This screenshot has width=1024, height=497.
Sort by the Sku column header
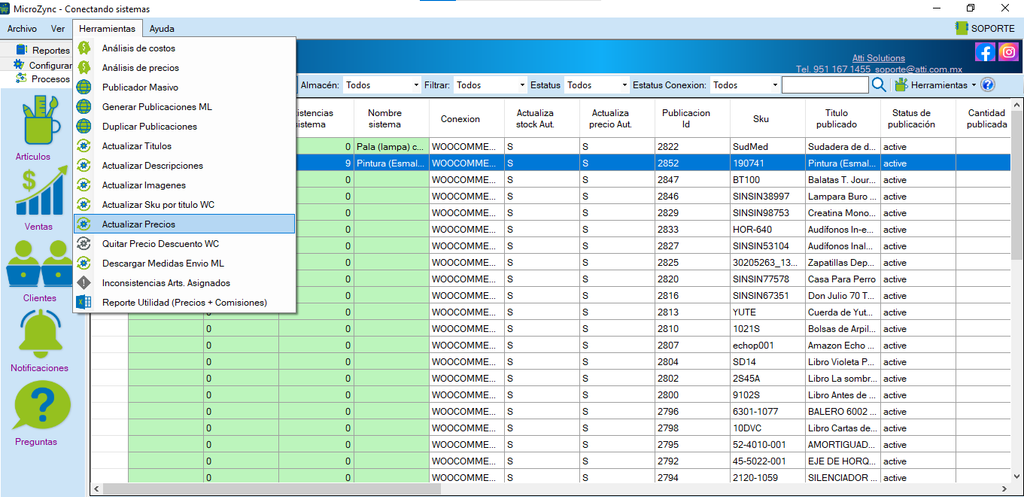[x=767, y=118]
